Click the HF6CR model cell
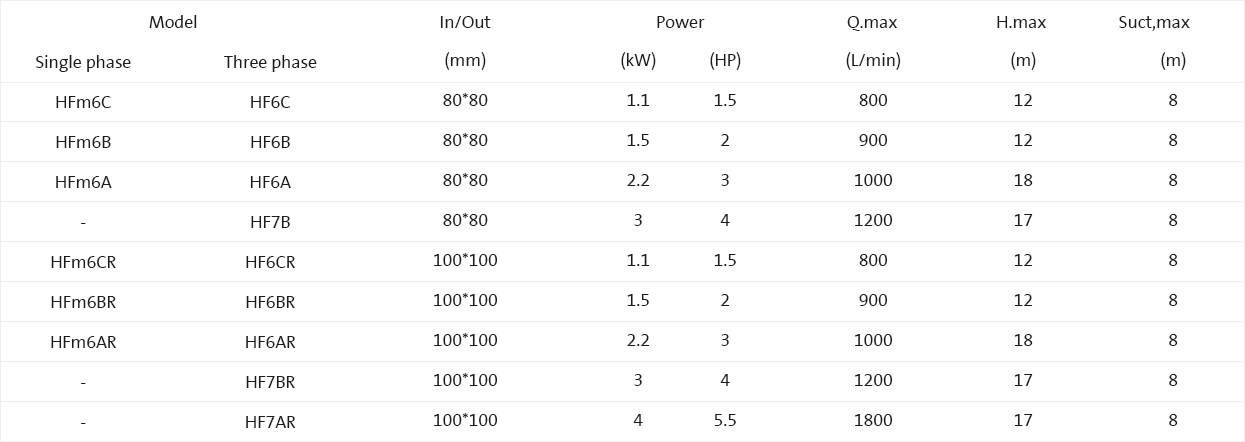 click(270, 262)
